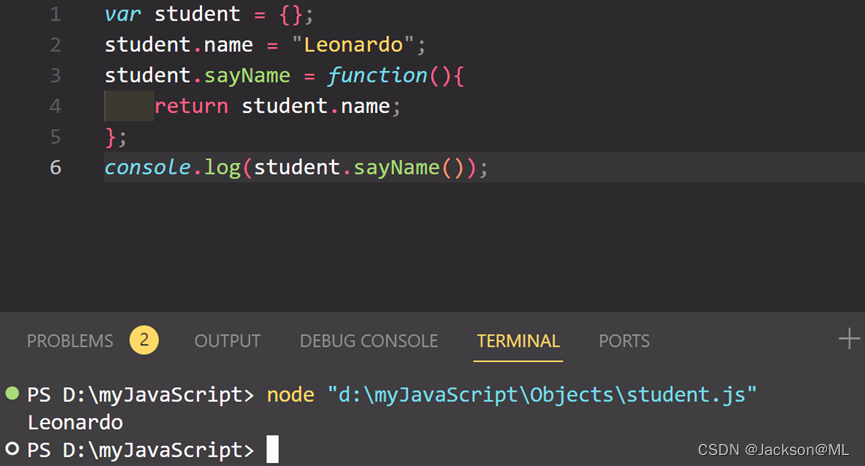The height and width of the screenshot is (466, 865).
Task: Switch to the PROBLEMS tab
Action: [x=70, y=341]
